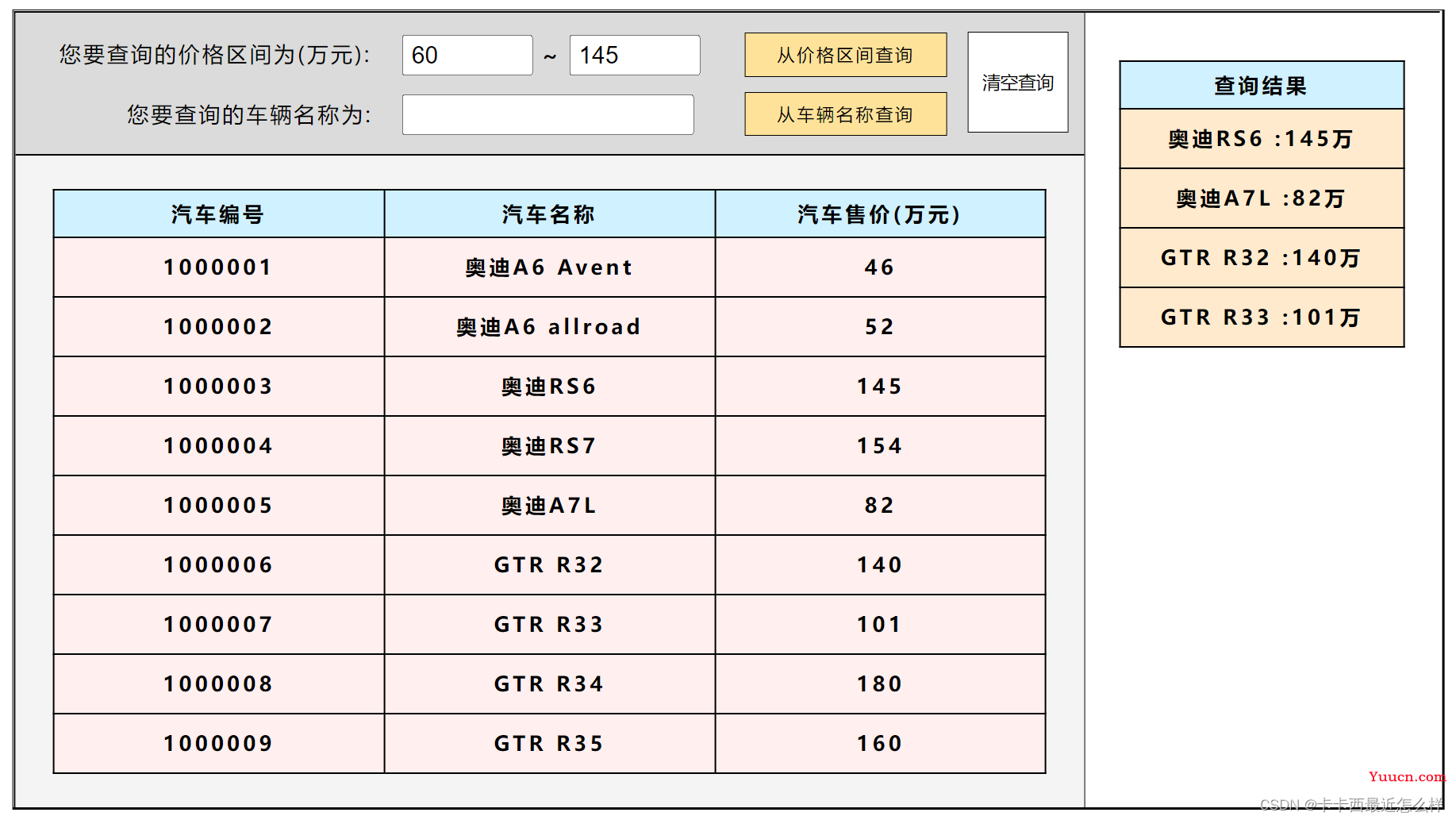Click the 奥迪RS6 name cell in table

pos(550,387)
